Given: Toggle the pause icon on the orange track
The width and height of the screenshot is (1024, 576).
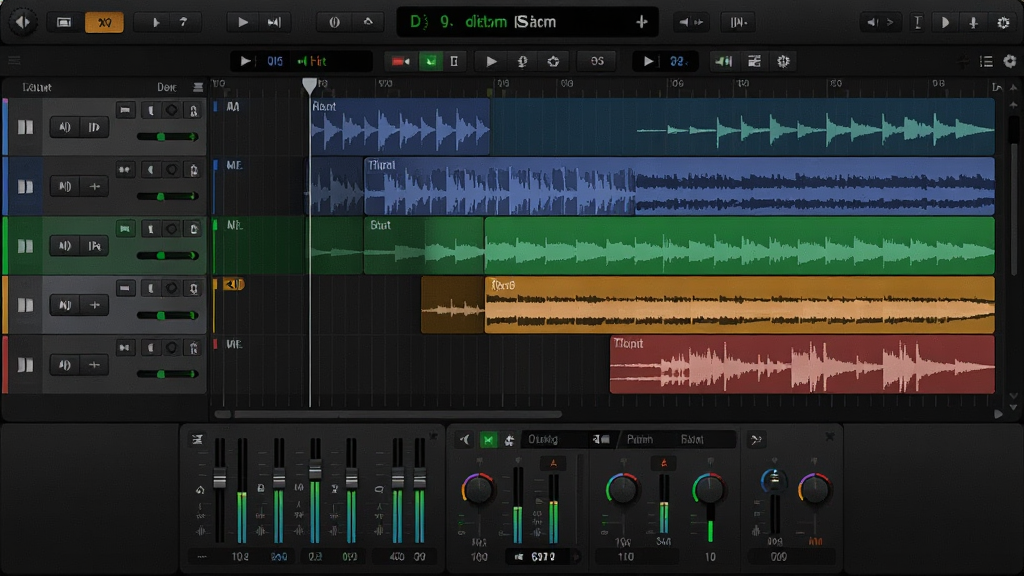Looking at the screenshot, I should 25,305.
